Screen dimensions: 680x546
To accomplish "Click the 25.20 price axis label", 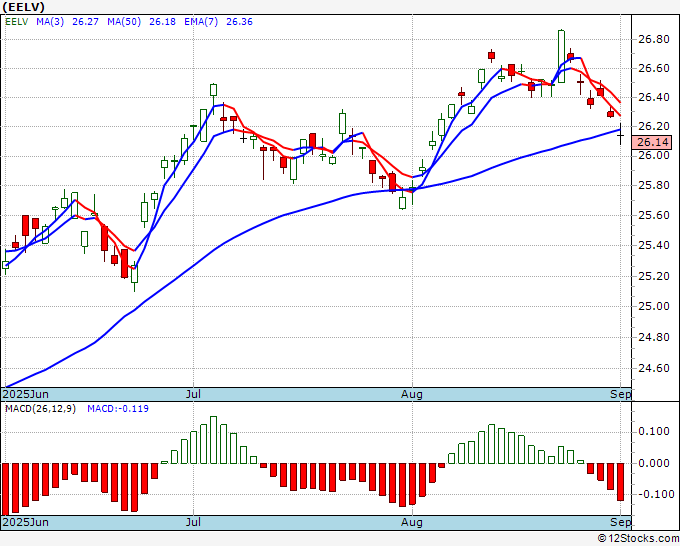I will [x=654, y=276].
